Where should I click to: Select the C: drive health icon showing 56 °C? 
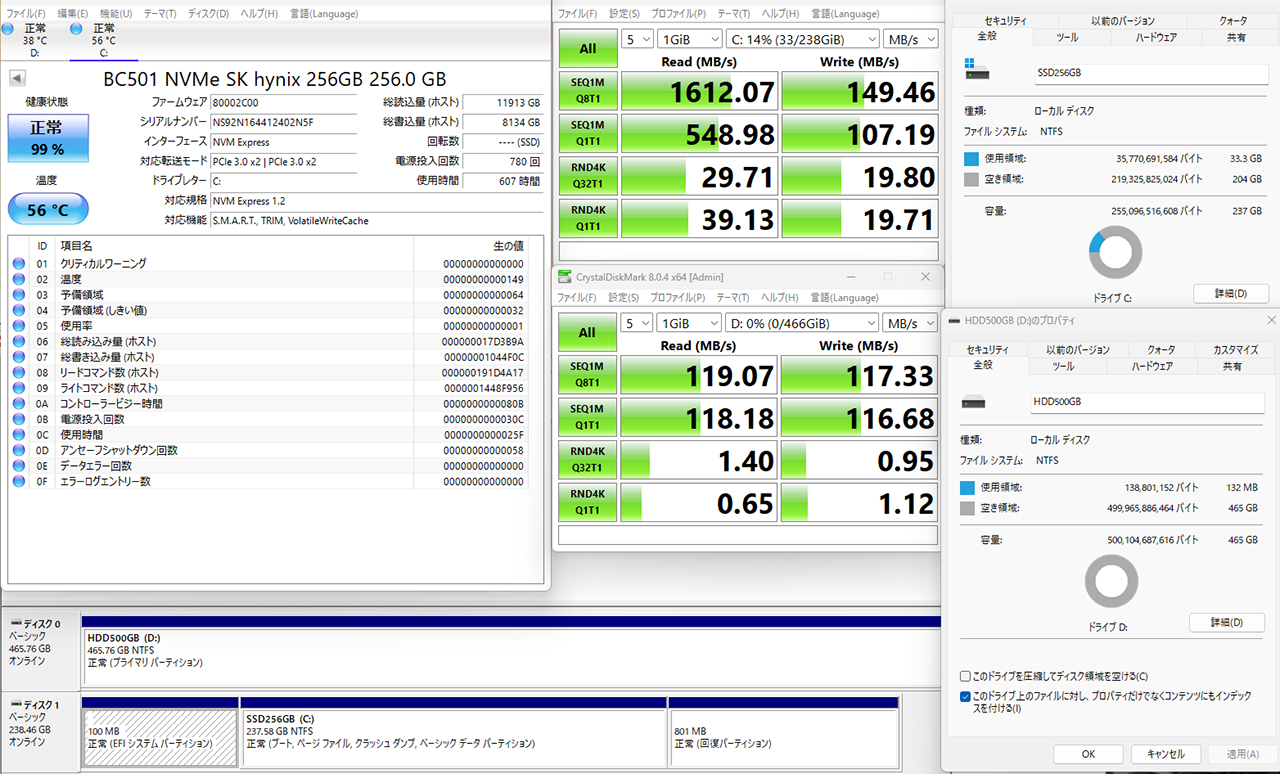coord(77,30)
